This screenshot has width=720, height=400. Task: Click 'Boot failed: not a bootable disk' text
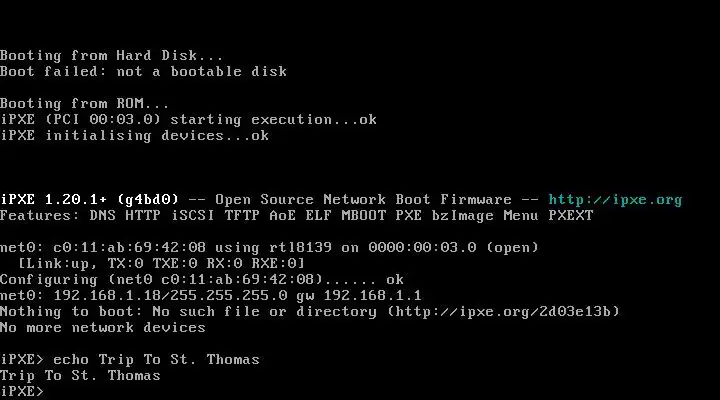pyautogui.click(x=143, y=72)
